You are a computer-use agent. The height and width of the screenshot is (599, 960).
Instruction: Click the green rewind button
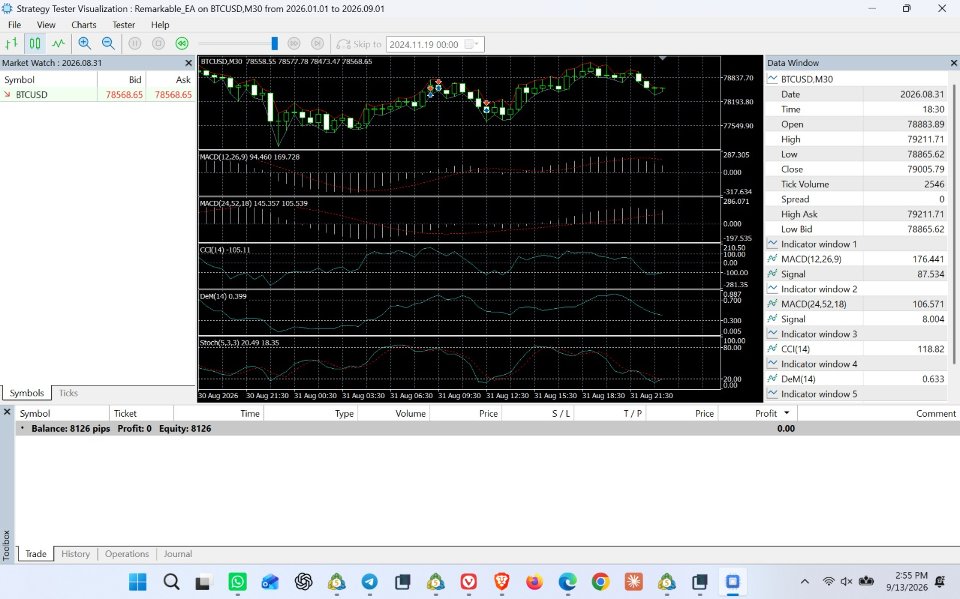tap(182, 43)
